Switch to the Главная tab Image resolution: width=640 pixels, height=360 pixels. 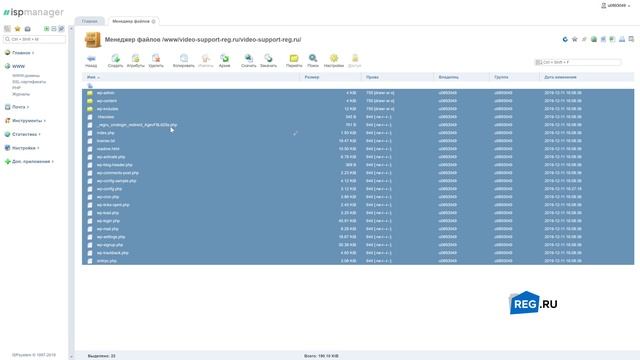pyautogui.click(x=89, y=21)
